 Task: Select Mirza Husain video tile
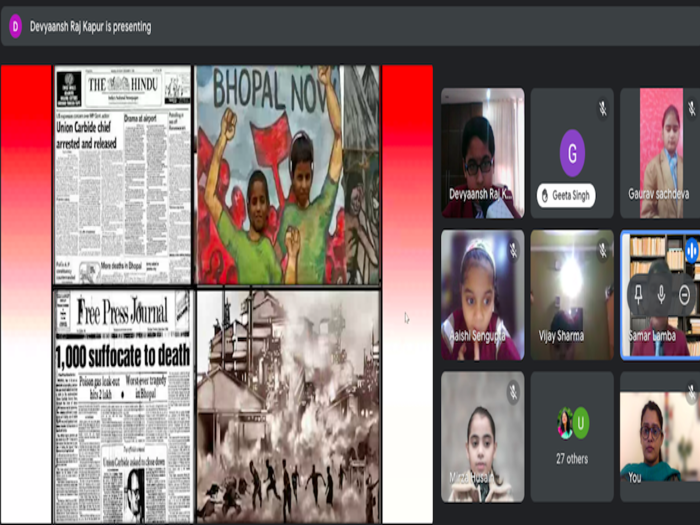[483, 437]
